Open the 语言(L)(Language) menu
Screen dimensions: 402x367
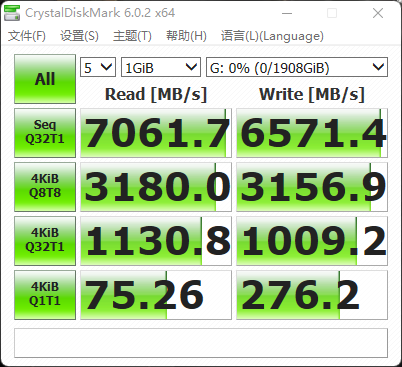point(272,36)
